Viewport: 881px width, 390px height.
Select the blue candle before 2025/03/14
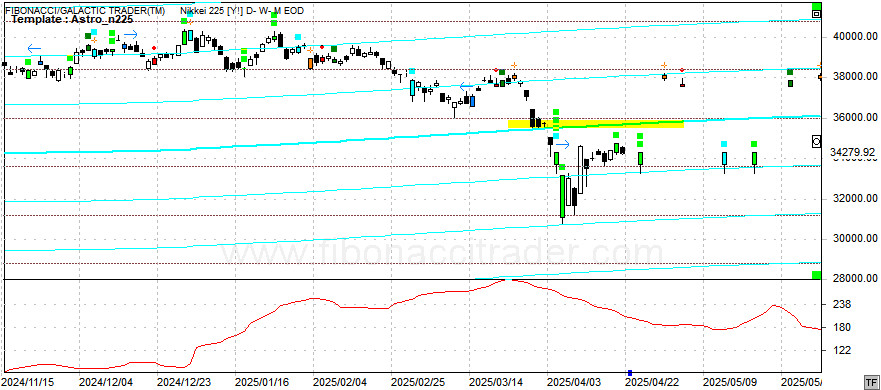[x=473, y=102]
